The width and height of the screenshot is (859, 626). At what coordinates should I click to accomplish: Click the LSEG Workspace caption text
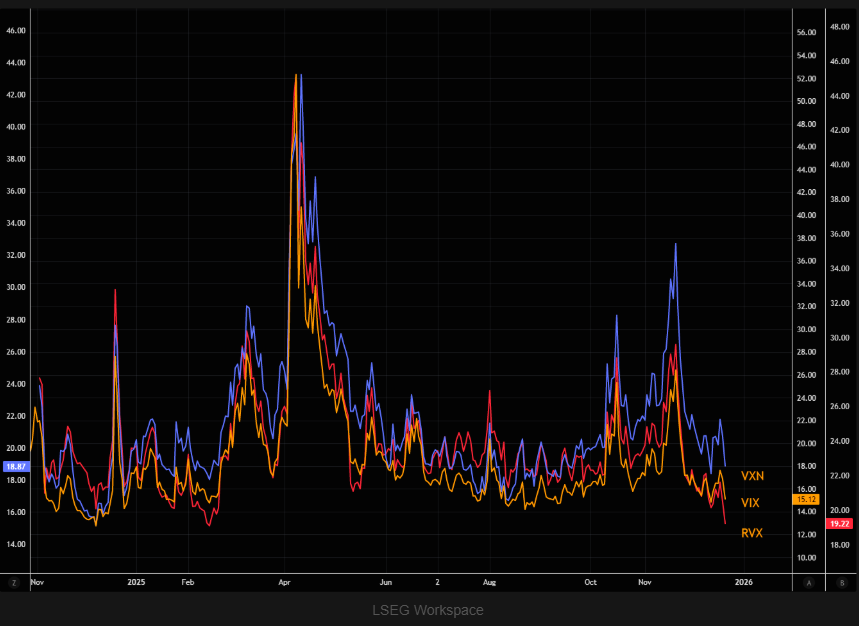428,609
